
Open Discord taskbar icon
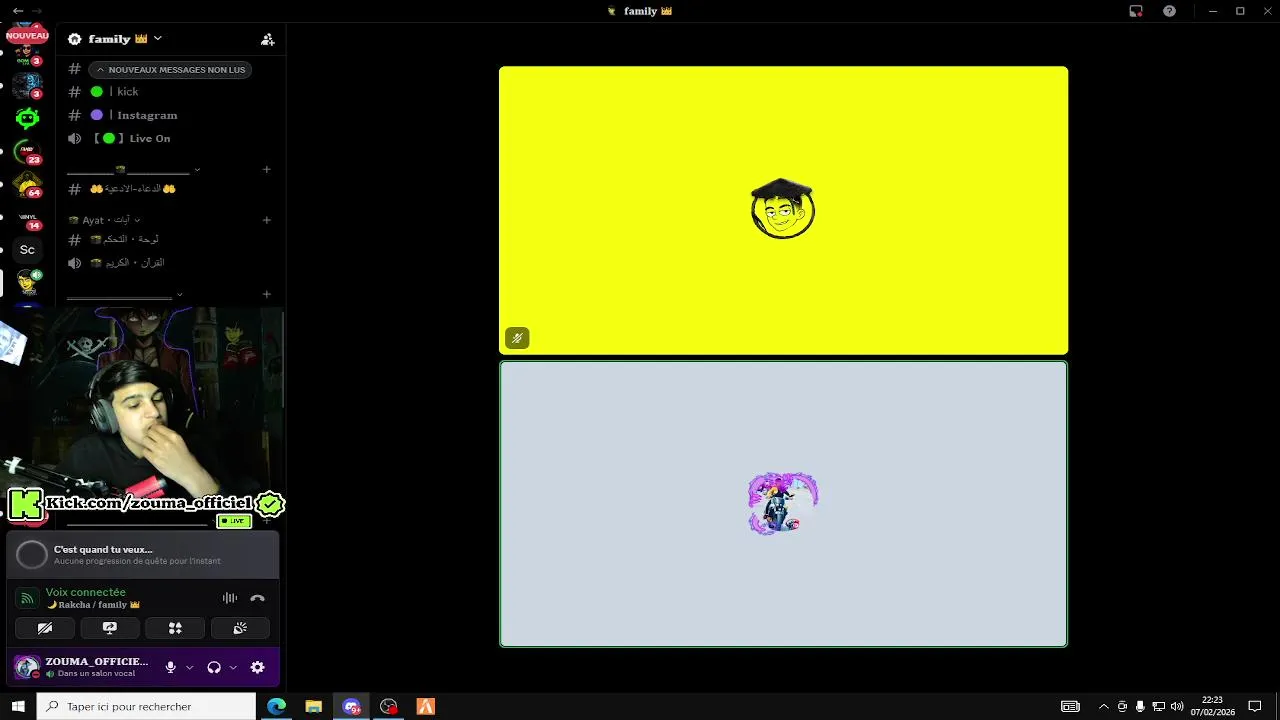coord(351,706)
